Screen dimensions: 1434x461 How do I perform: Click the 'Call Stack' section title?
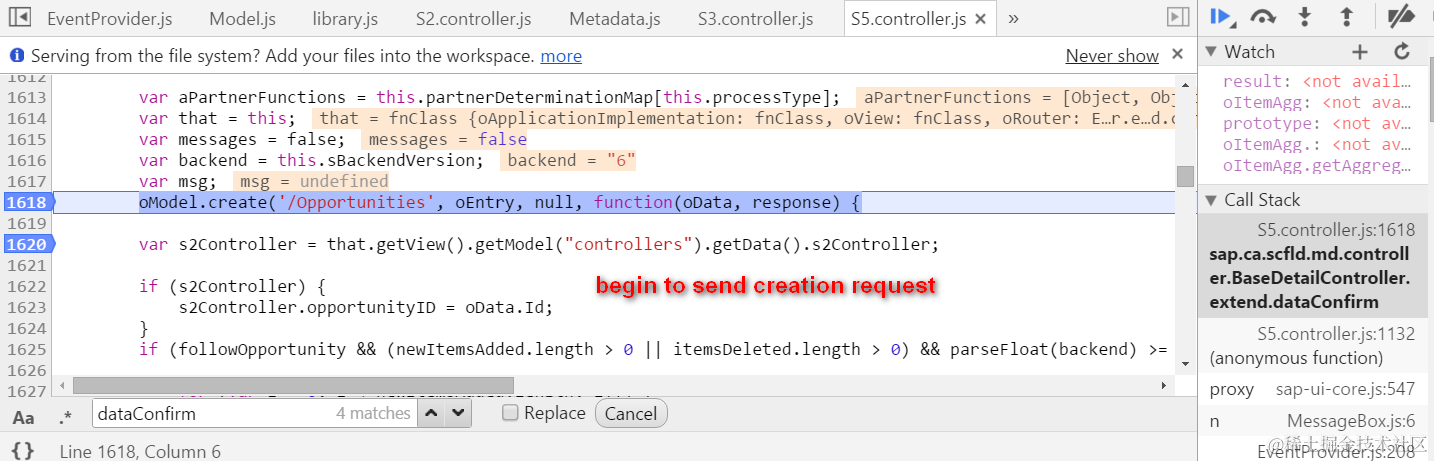pos(1262,200)
